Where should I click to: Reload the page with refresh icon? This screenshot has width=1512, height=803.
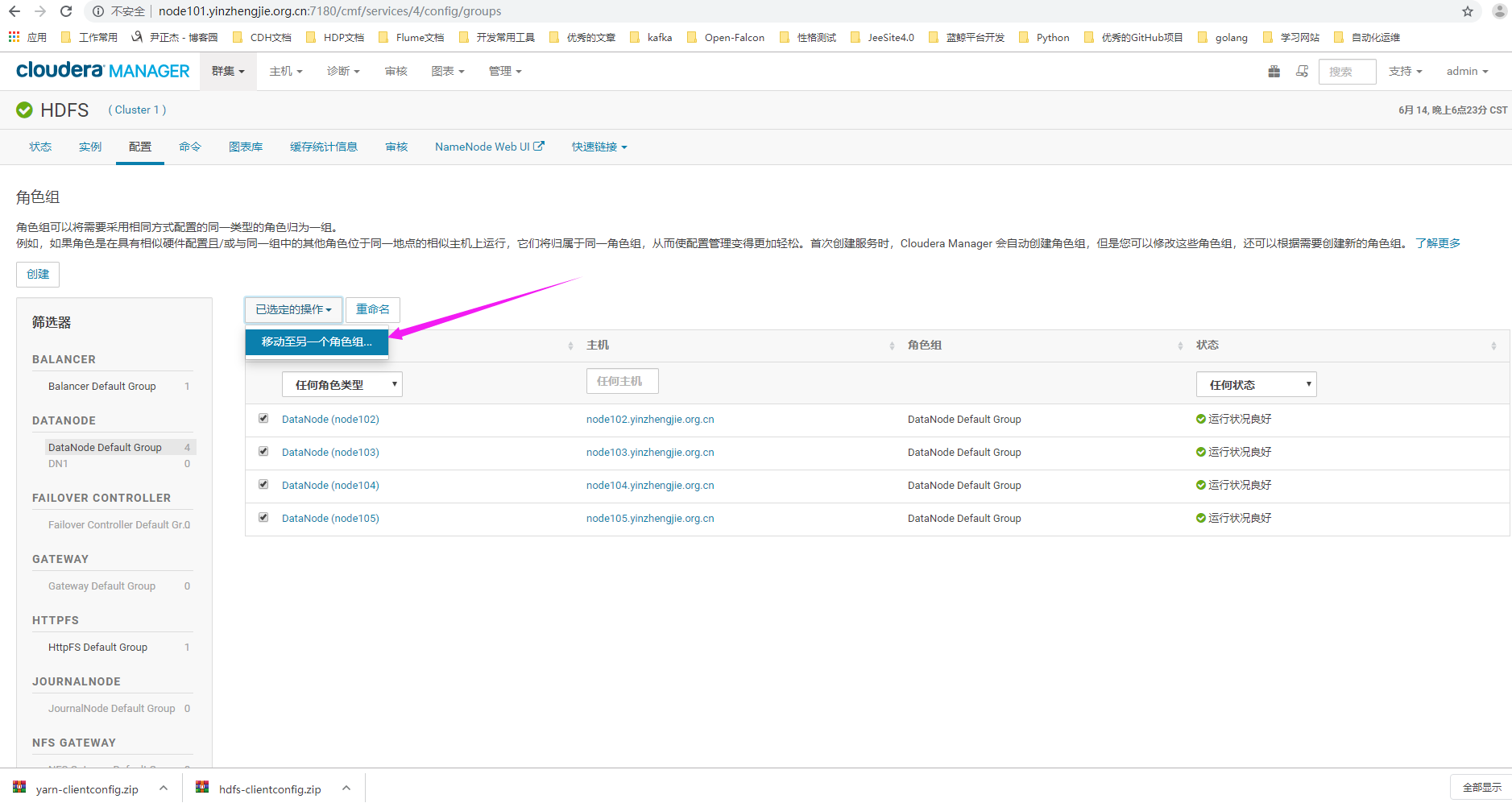pyautogui.click(x=66, y=11)
